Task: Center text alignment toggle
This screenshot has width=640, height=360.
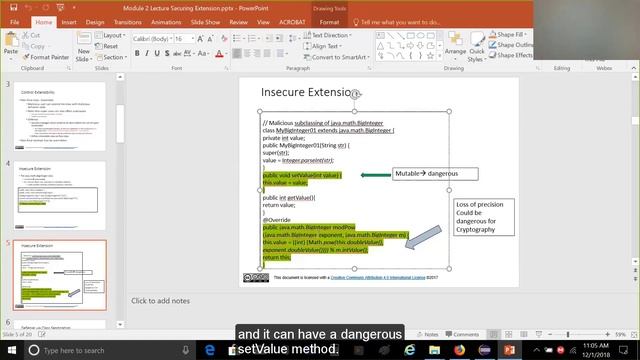Action: [x=247, y=53]
